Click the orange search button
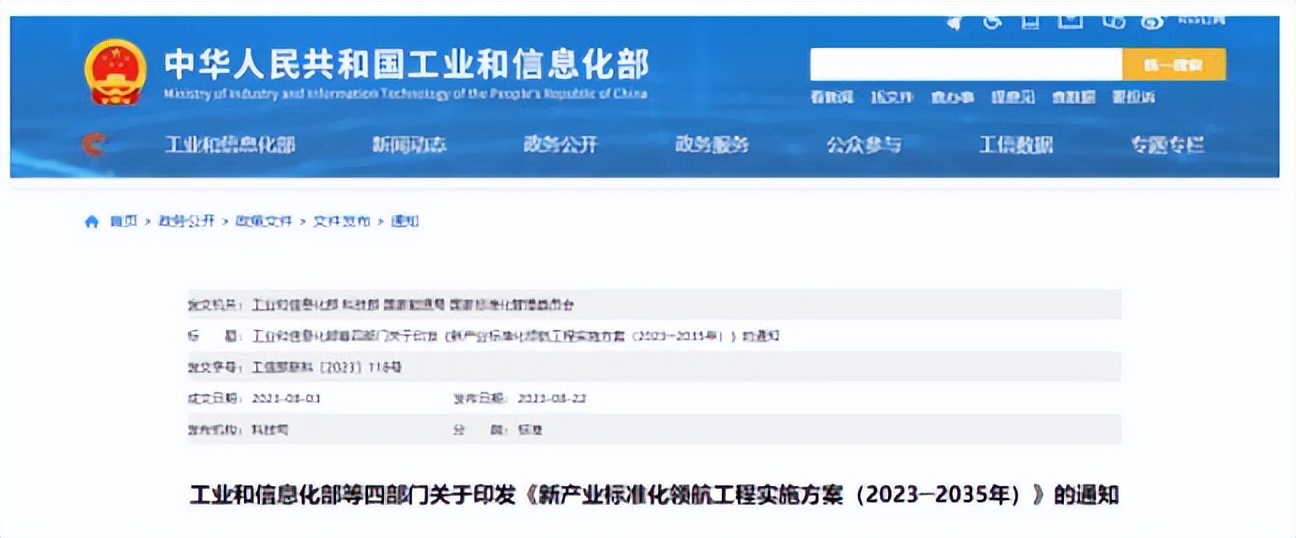The height and width of the screenshot is (538, 1296). (x=1174, y=65)
